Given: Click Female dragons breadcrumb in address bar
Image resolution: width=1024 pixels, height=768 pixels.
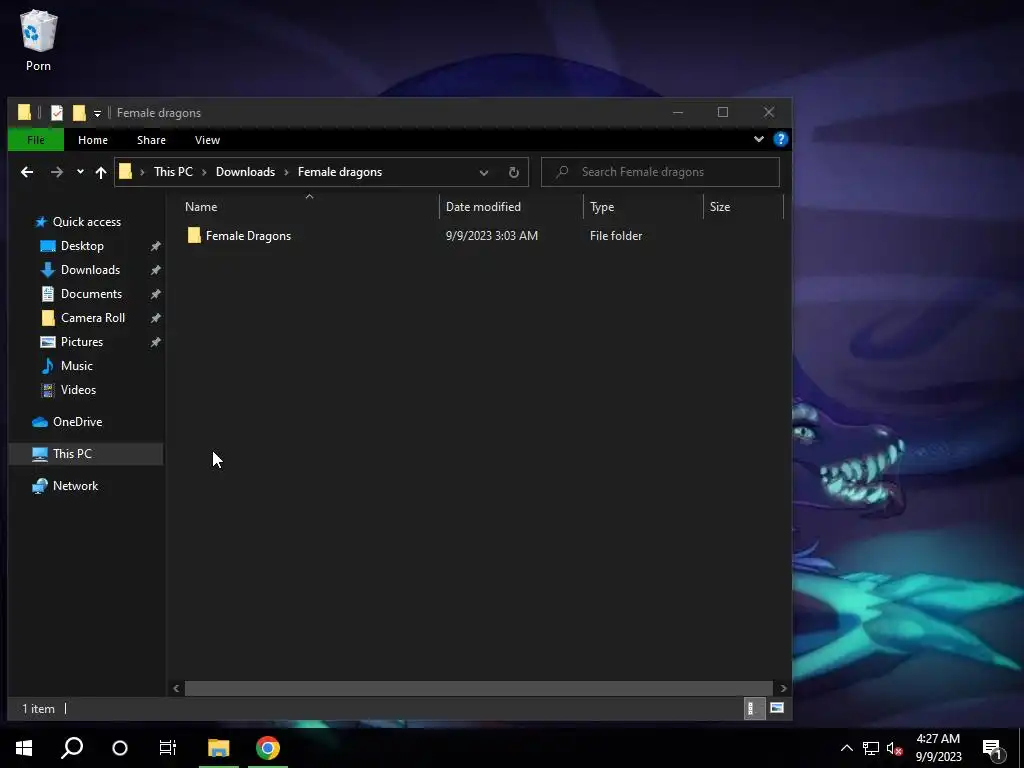Looking at the screenshot, I should tap(340, 172).
